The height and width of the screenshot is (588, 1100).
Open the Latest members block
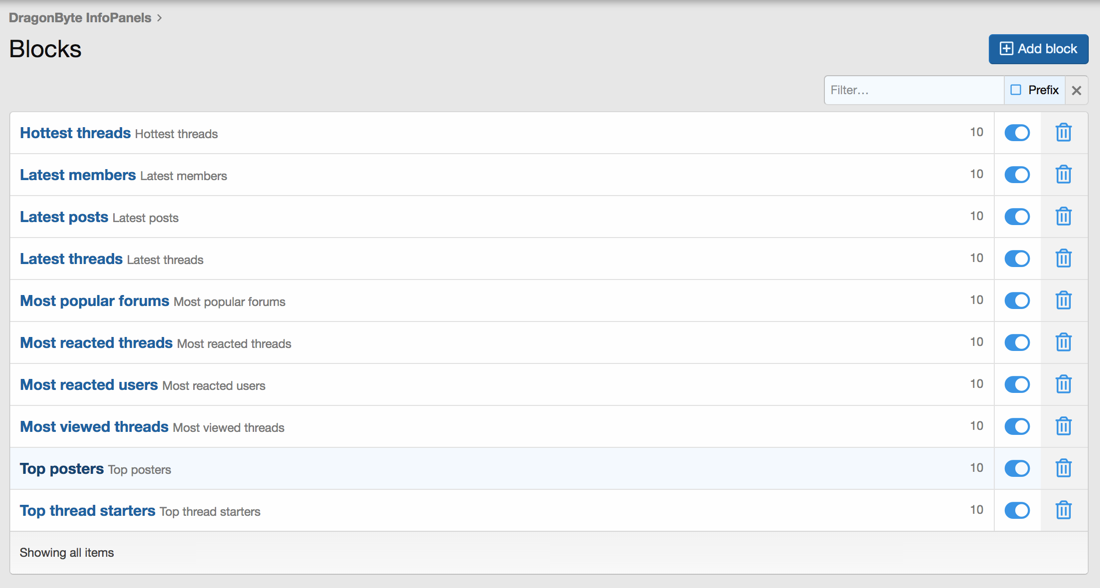click(78, 175)
